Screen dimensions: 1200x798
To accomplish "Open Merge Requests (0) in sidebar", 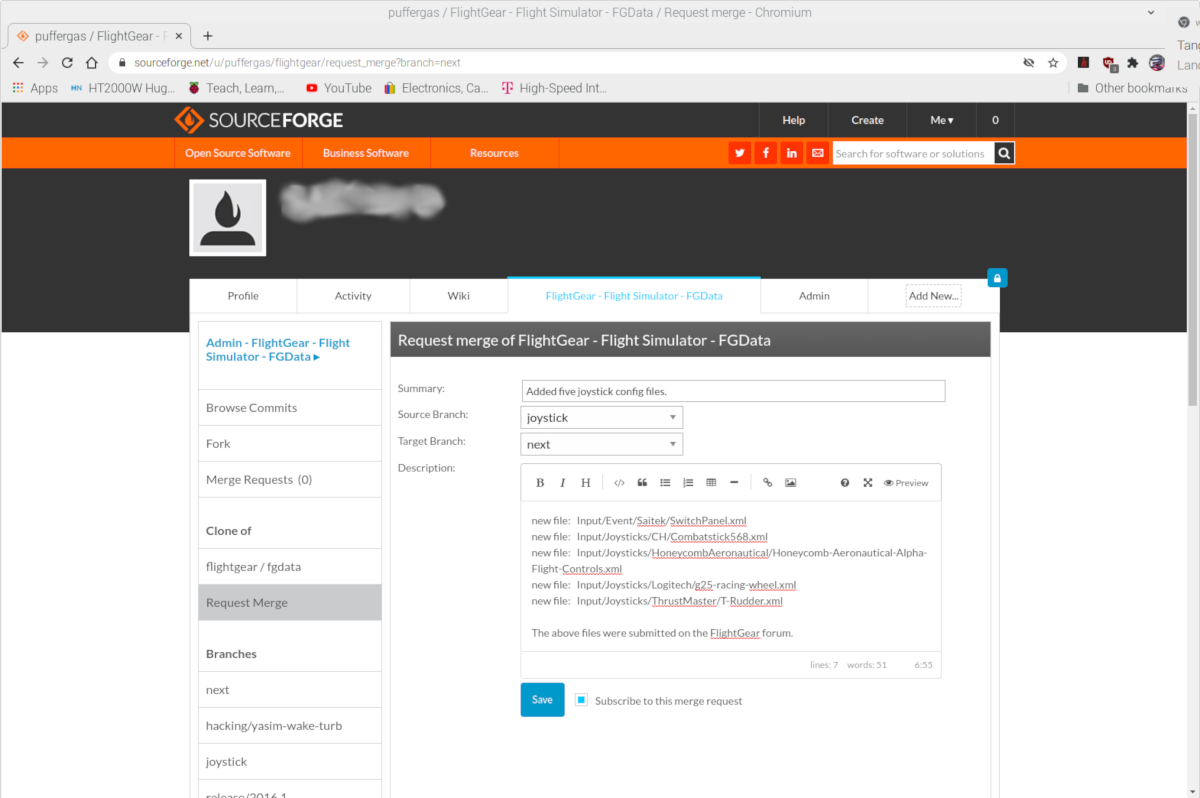I will 290,479.
